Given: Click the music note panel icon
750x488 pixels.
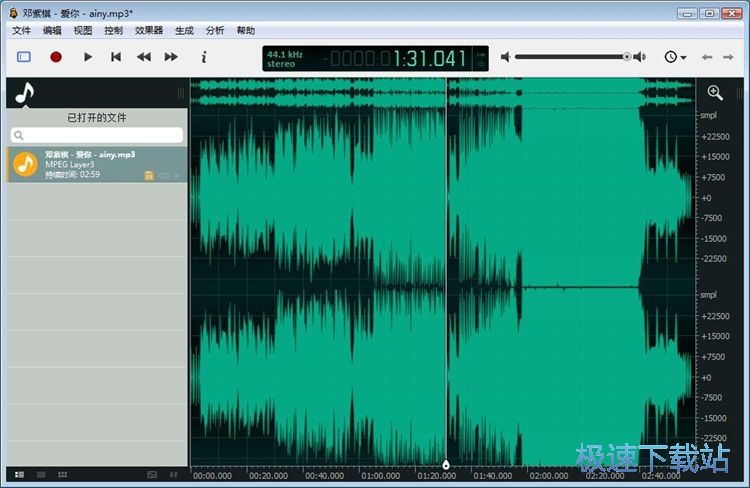Looking at the screenshot, I should pyautogui.click(x=25, y=93).
